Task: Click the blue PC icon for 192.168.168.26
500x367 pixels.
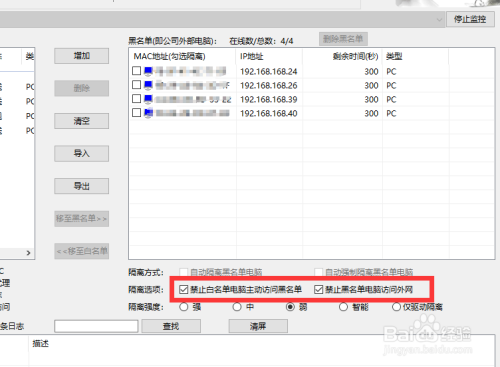Action: pos(148,85)
